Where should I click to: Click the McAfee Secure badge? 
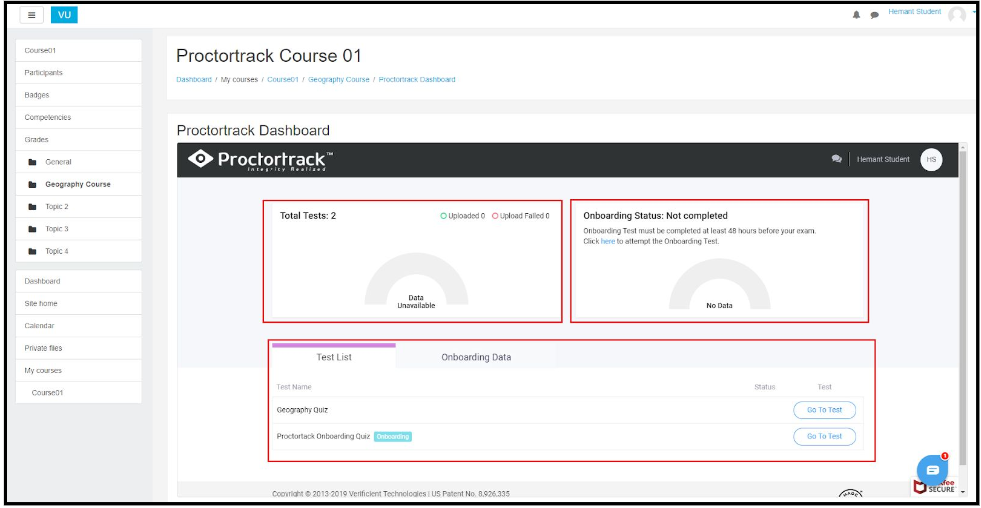click(x=935, y=485)
